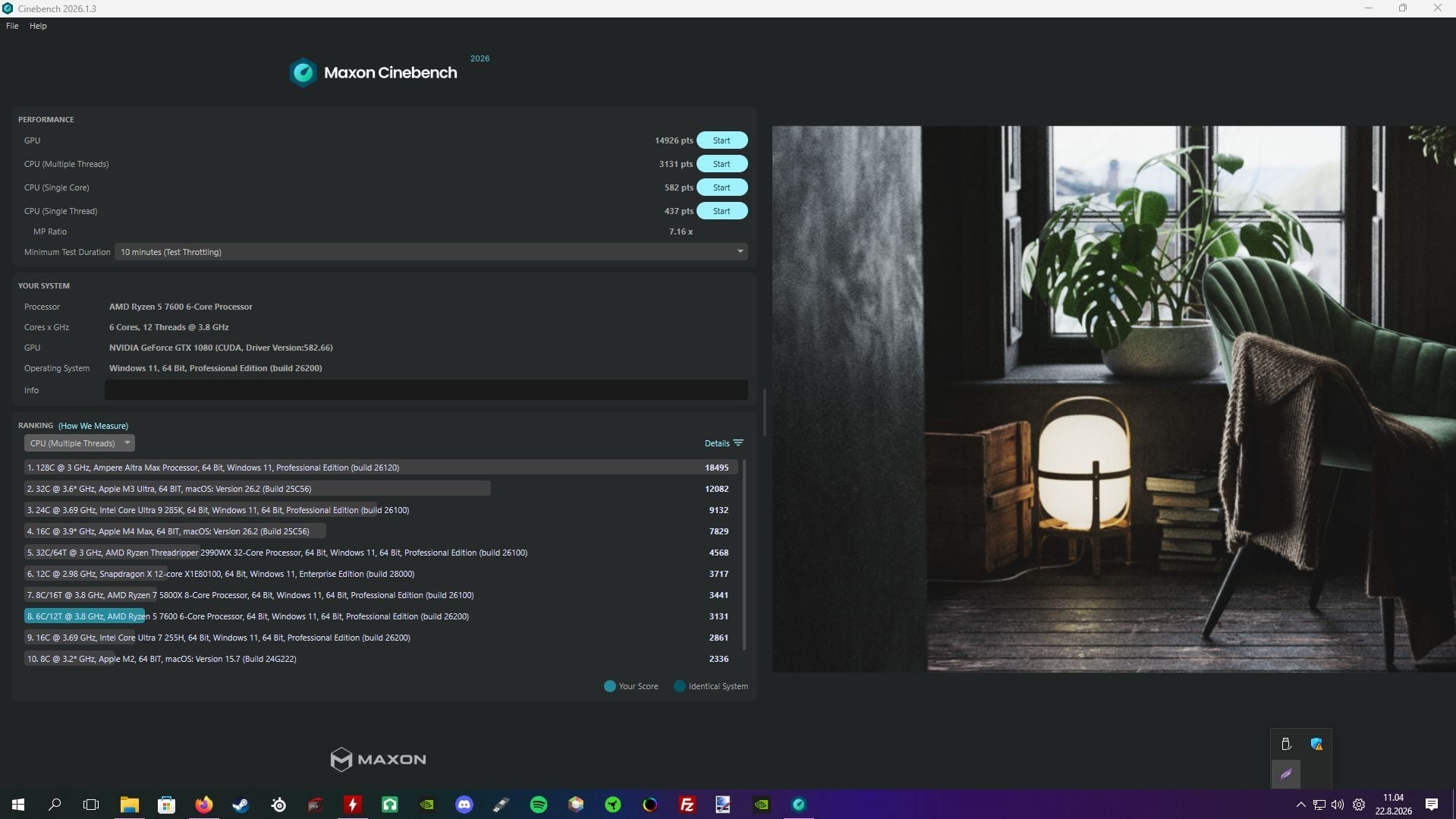
Task: Open the ranking category CPU (Multiple Threads) dropdown
Action: (79, 443)
